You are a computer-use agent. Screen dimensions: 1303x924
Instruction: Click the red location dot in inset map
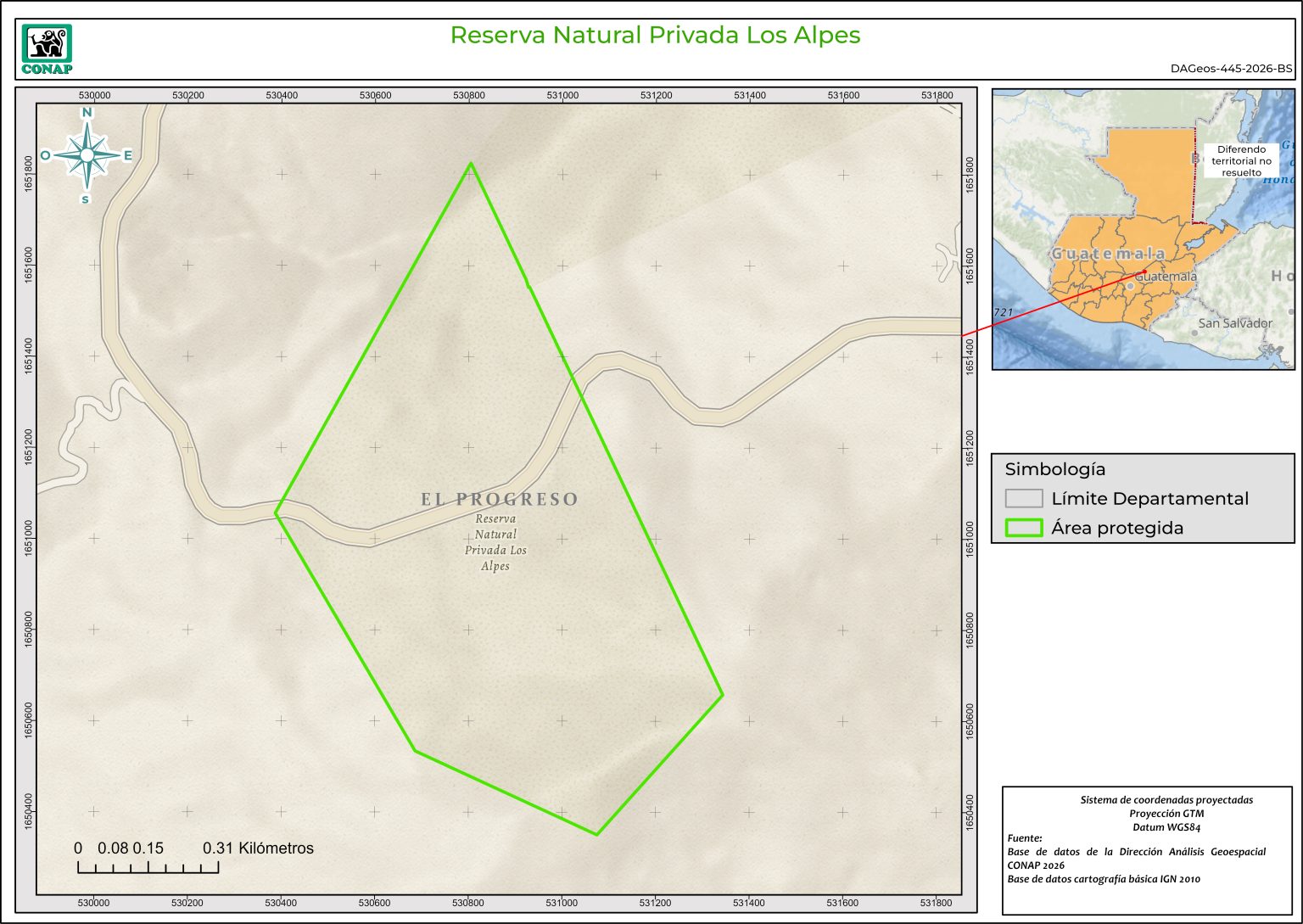coord(1144,272)
